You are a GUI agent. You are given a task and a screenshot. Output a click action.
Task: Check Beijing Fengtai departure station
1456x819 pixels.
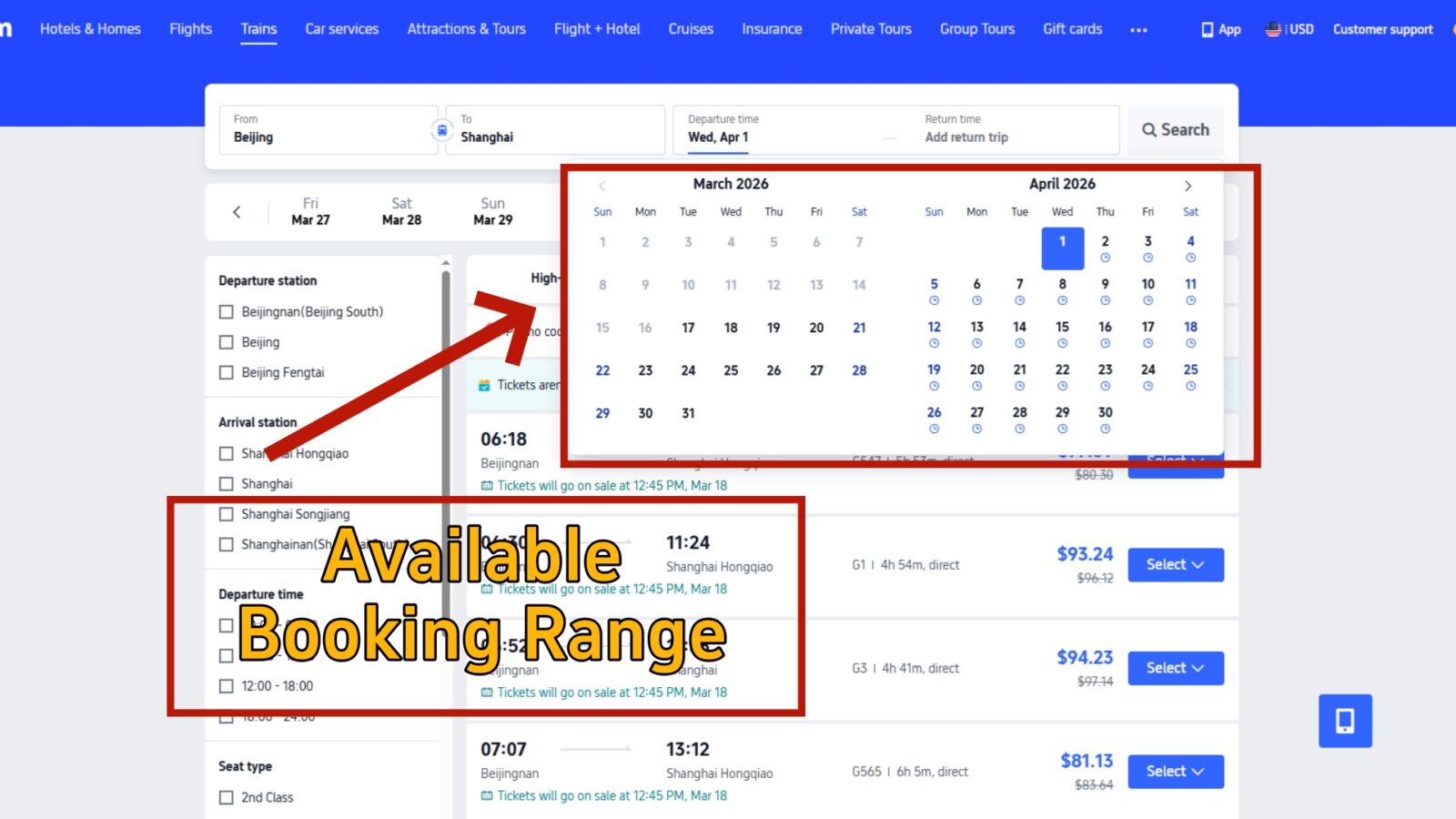[227, 372]
